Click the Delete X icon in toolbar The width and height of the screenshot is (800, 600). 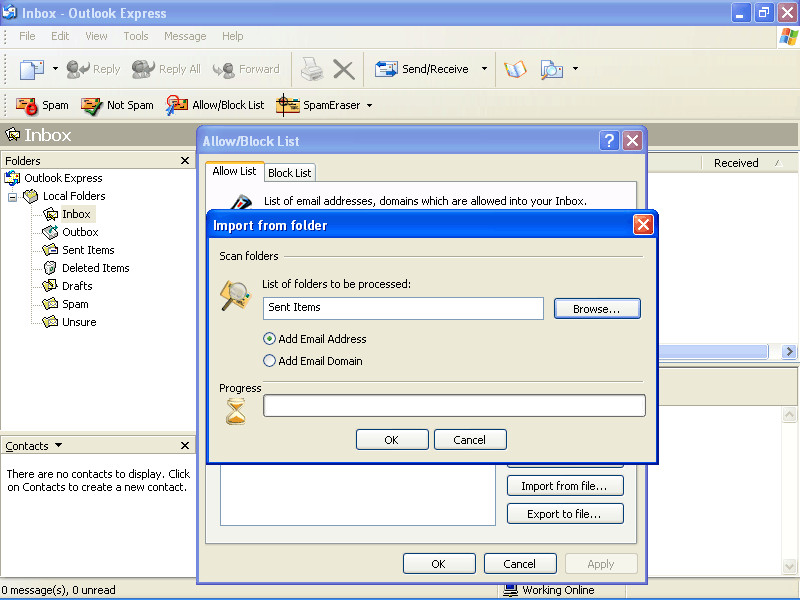tap(344, 69)
